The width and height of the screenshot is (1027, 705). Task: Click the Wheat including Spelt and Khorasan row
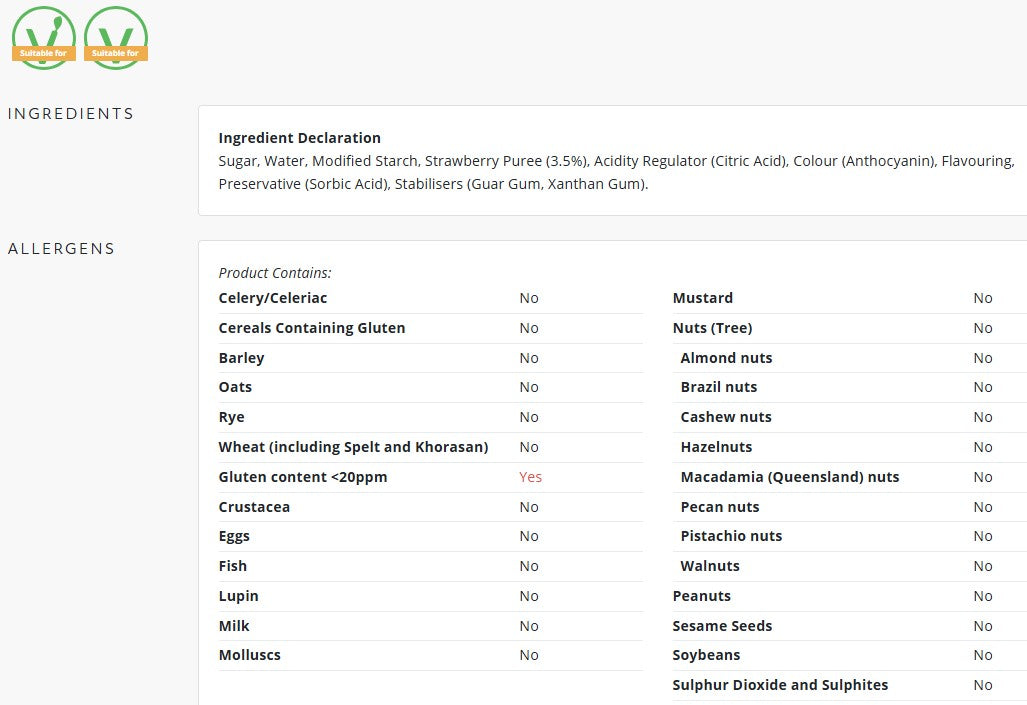[430, 447]
